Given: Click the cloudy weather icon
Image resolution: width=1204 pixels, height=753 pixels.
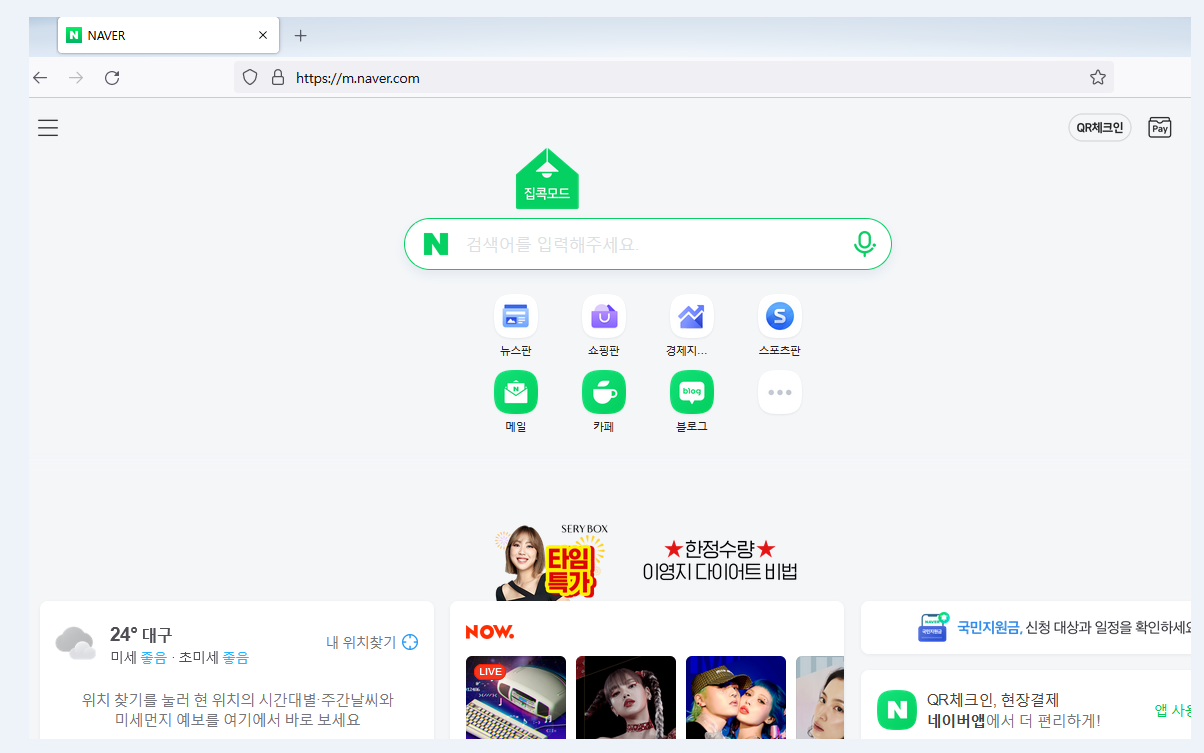Looking at the screenshot, I should pos(76,642).
